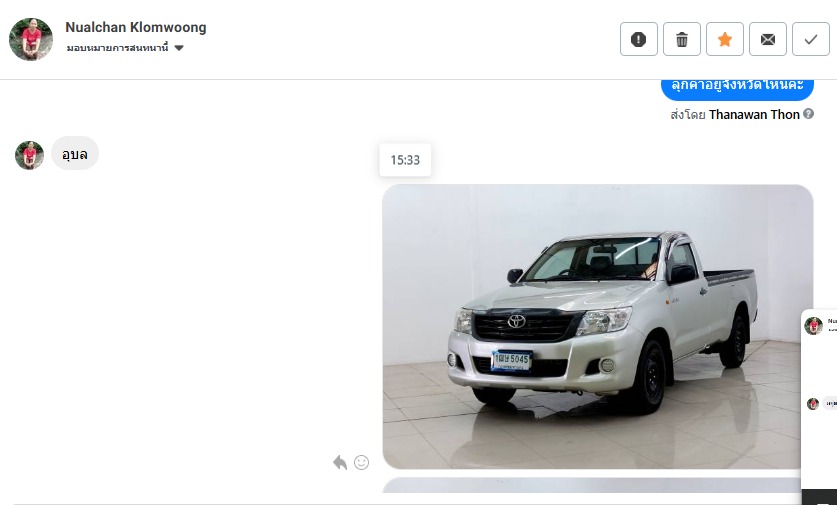The image size is (837, 505).
Task: Click the อุบล message bubble
Action: click(75, 154)
